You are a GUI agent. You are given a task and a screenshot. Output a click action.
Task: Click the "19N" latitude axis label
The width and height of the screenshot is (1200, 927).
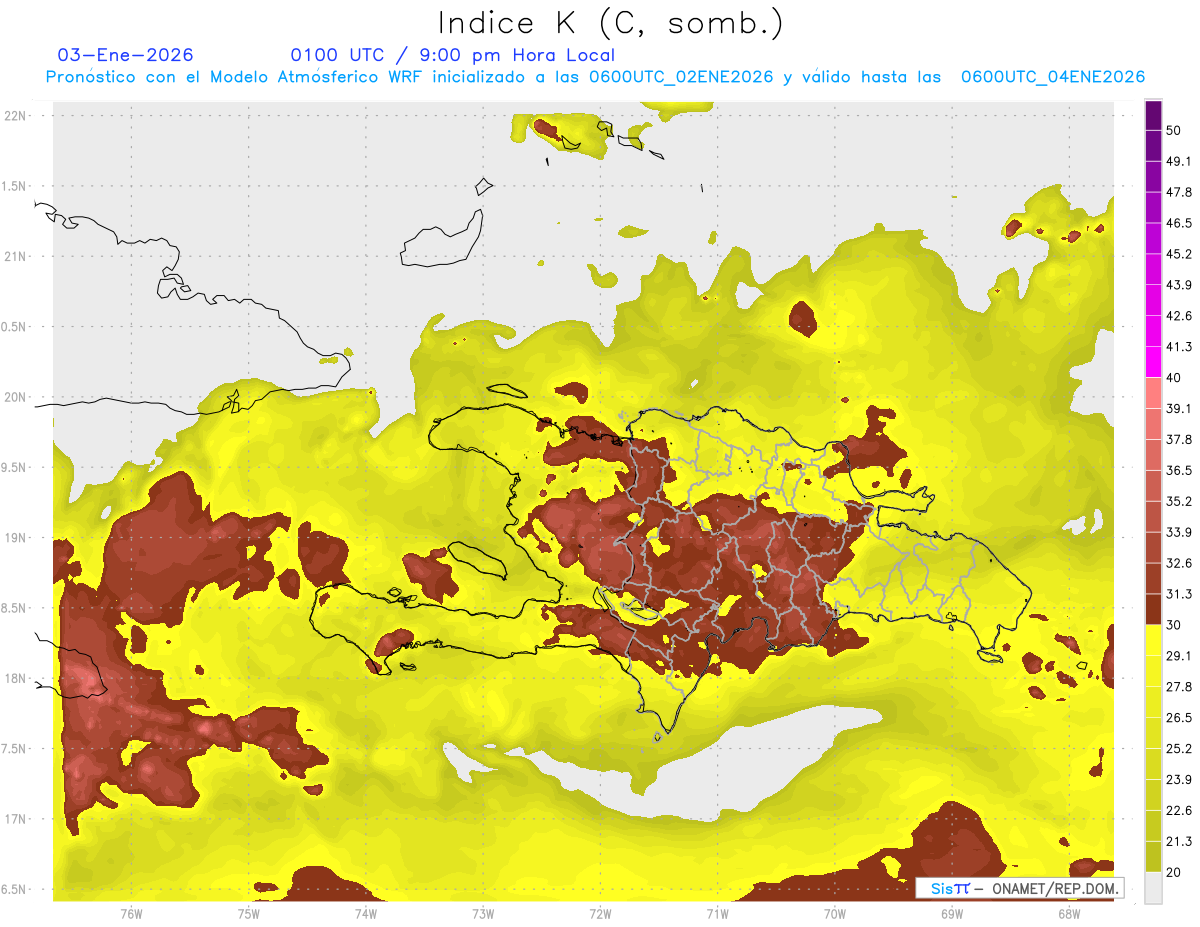click(15, 537)
